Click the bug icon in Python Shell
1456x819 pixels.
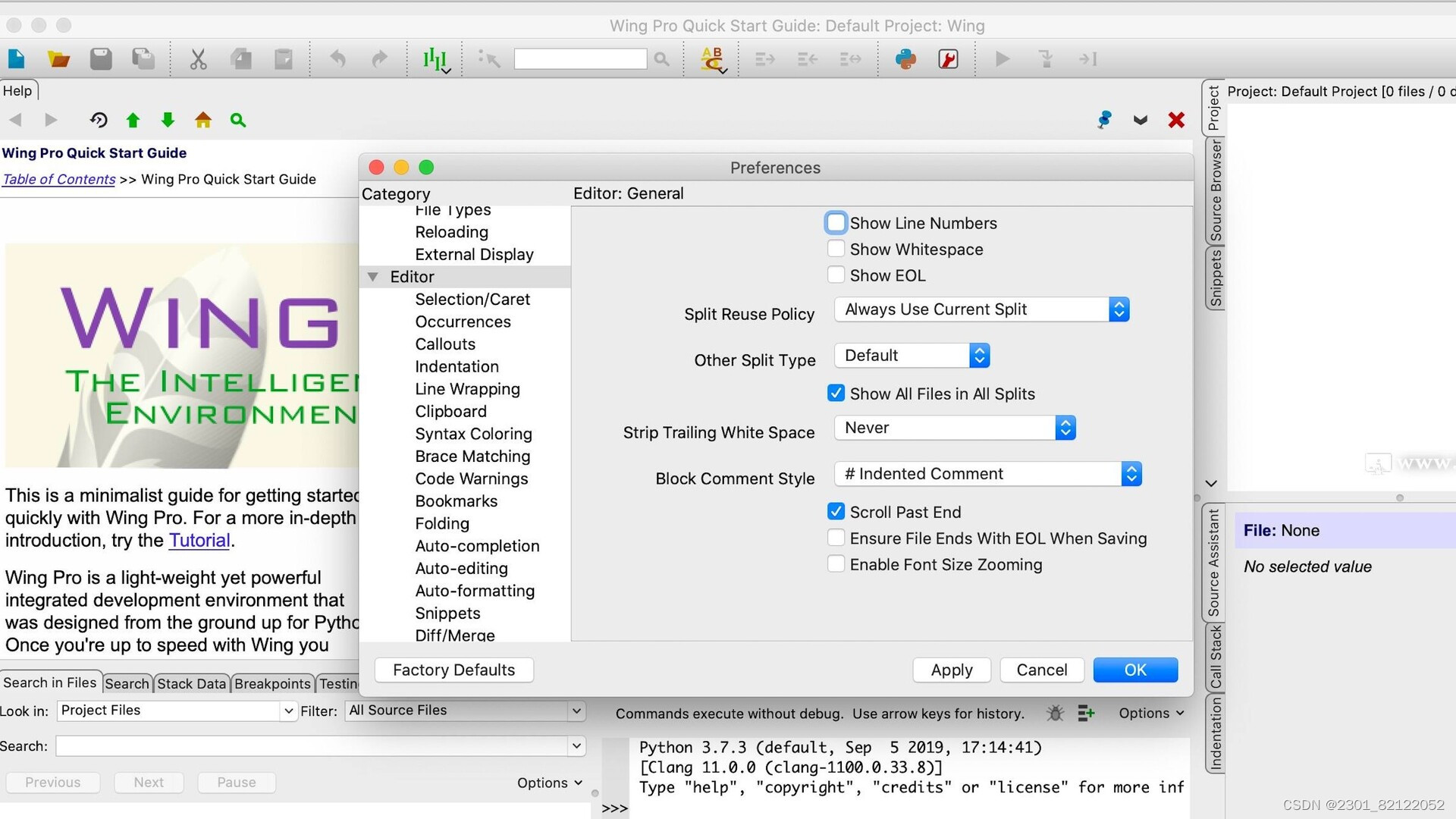point(1055,713)
